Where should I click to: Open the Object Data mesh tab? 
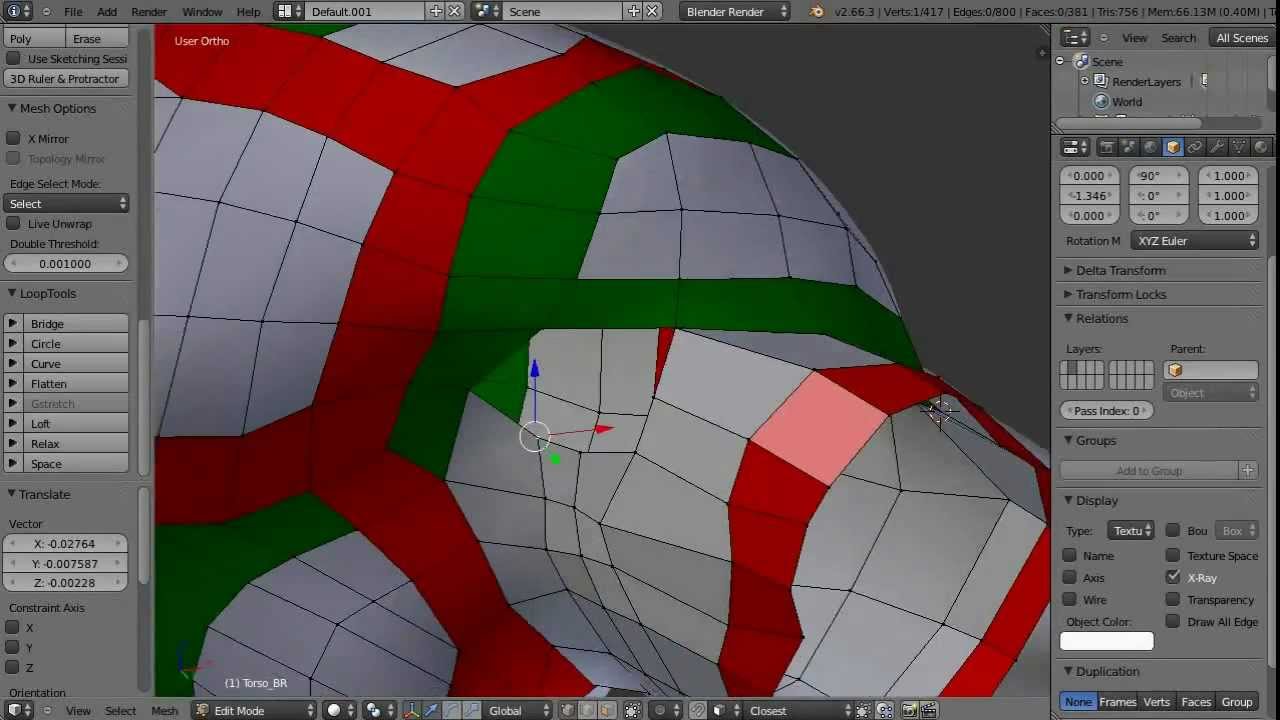1239,147
